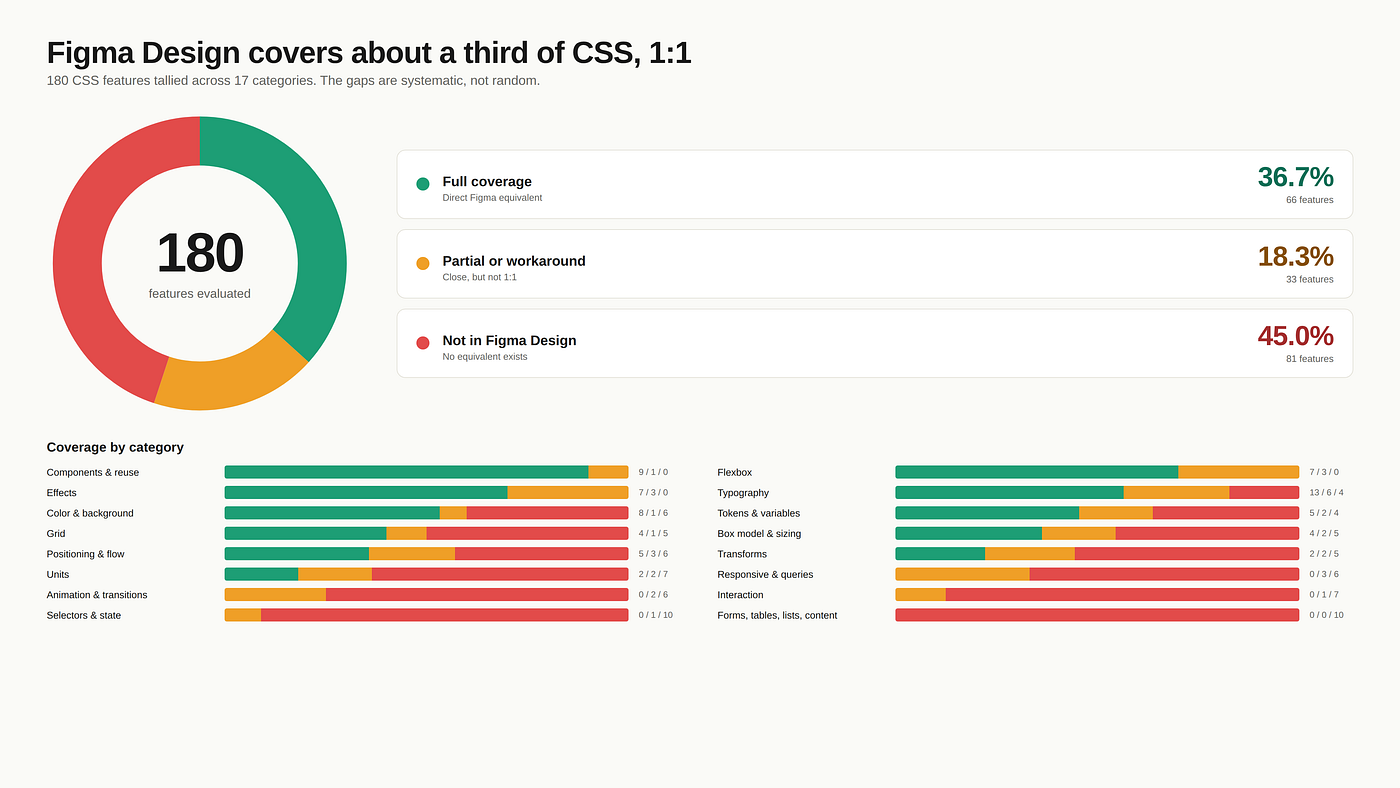The image size is (1400, 788).
Task: Click the 'Coverage by category' heading
Action: tap(115, 447)
